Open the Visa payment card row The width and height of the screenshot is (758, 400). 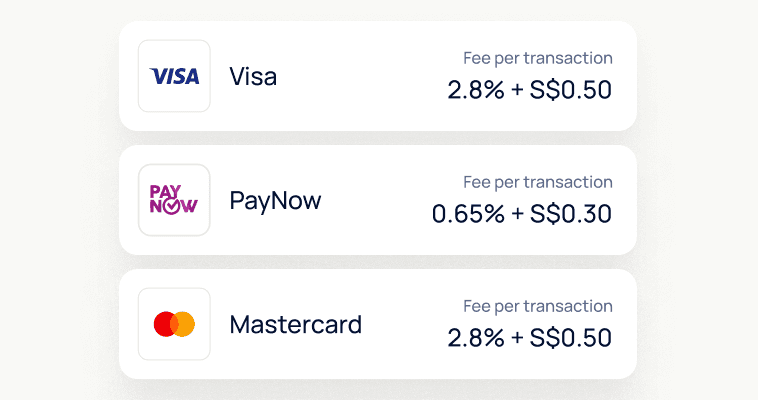click(x=378, y=76)
